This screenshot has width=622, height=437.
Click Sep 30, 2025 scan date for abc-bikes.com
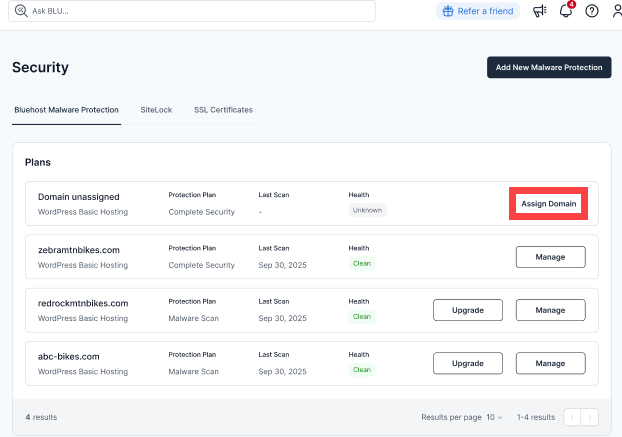pos(282,372)
